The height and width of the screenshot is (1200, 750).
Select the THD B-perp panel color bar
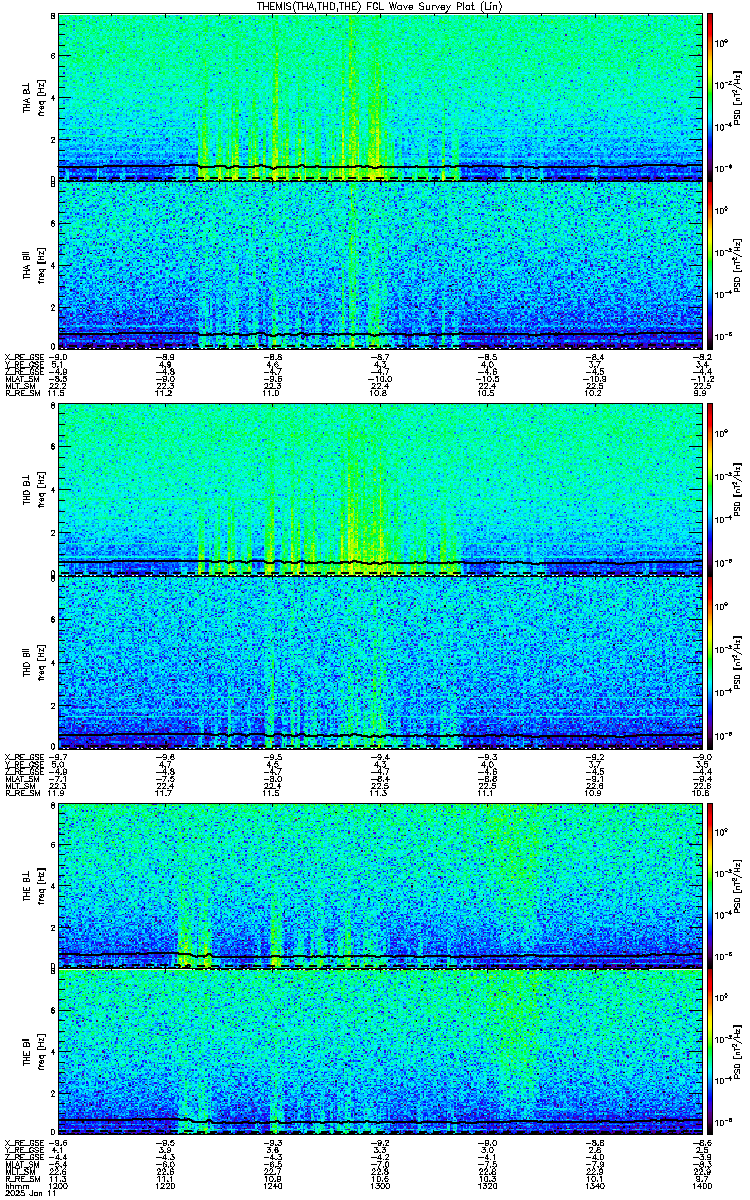tap(710, 489)
